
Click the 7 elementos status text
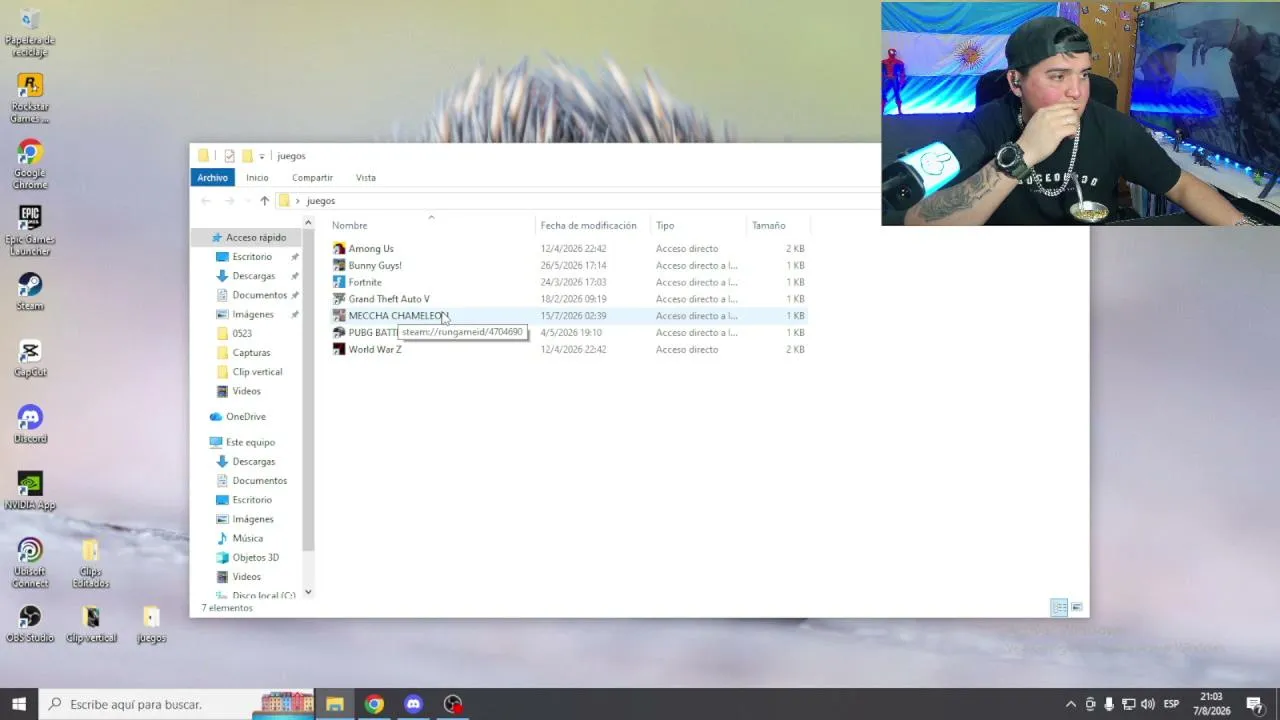(227, 608)
